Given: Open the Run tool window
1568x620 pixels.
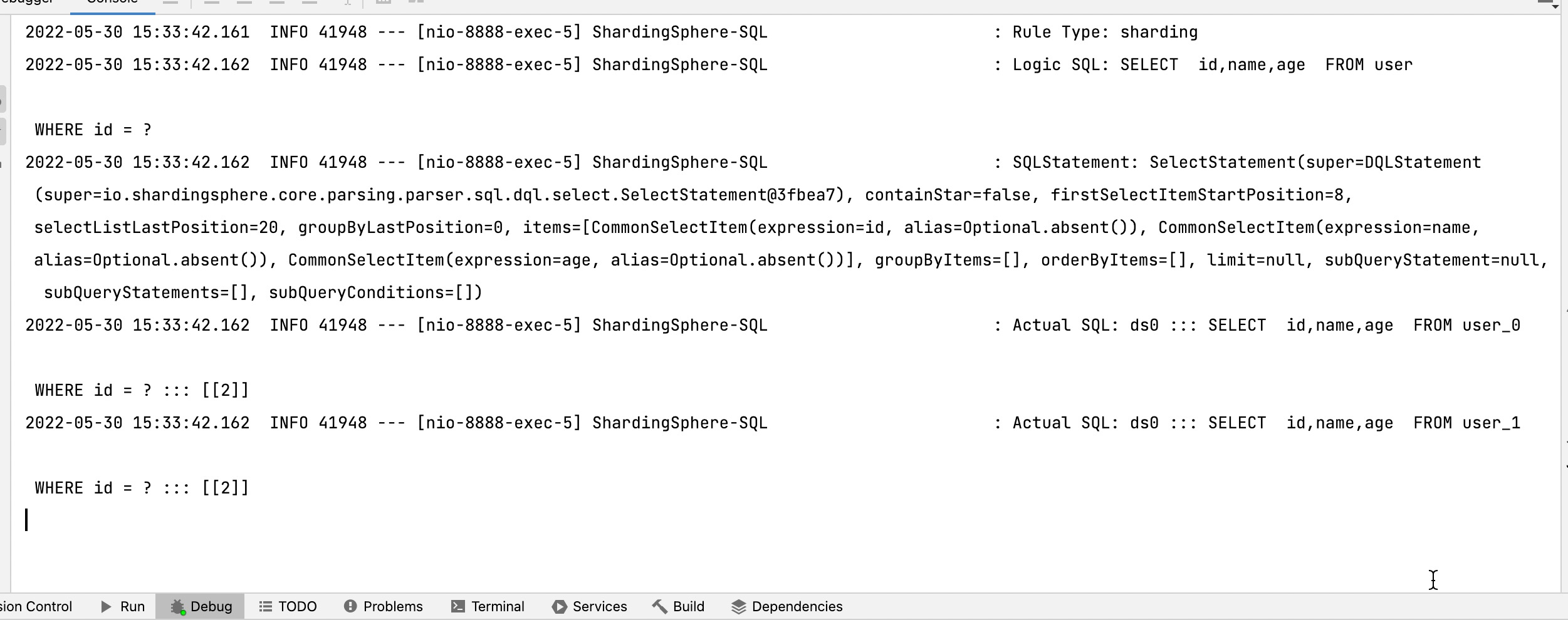Looking at the screenshot, I should coord(123,606).
